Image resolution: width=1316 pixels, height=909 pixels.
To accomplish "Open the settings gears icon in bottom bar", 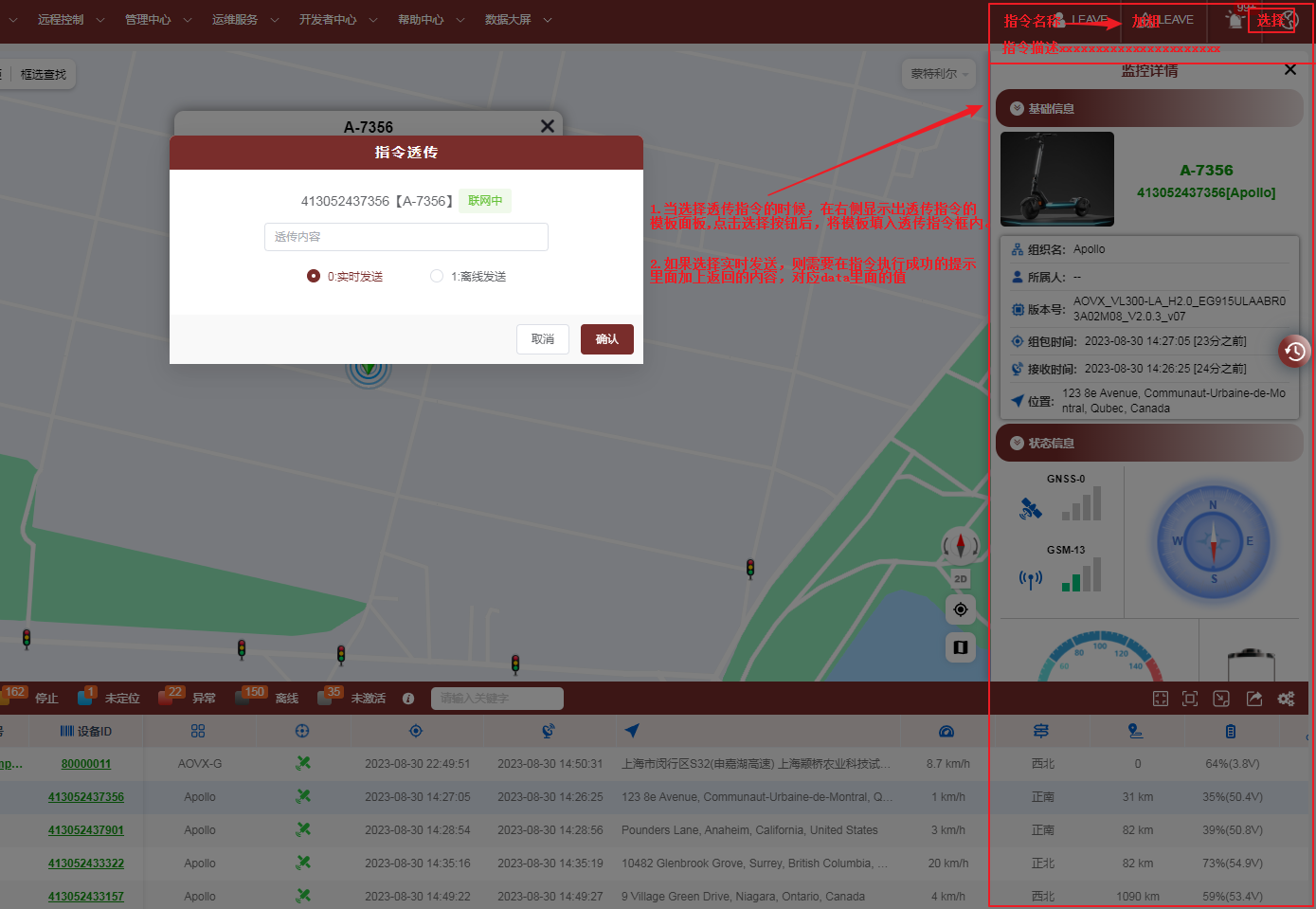I will (x=1286, y=699).
